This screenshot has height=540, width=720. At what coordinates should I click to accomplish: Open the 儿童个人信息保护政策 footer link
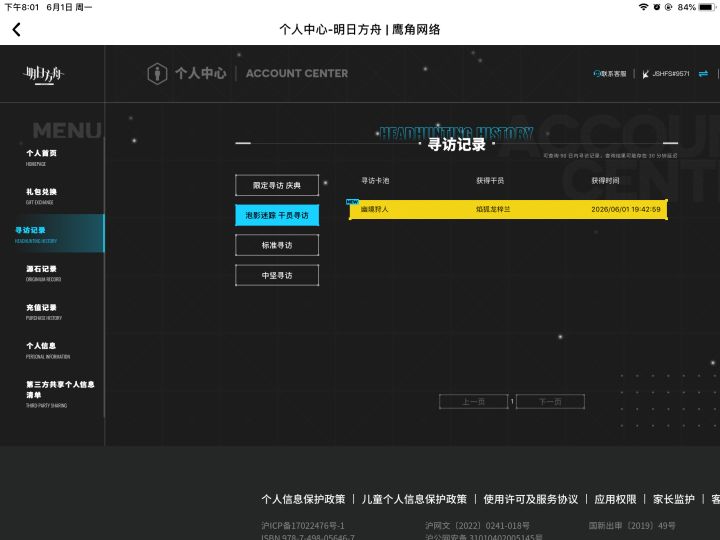point(414,499)
